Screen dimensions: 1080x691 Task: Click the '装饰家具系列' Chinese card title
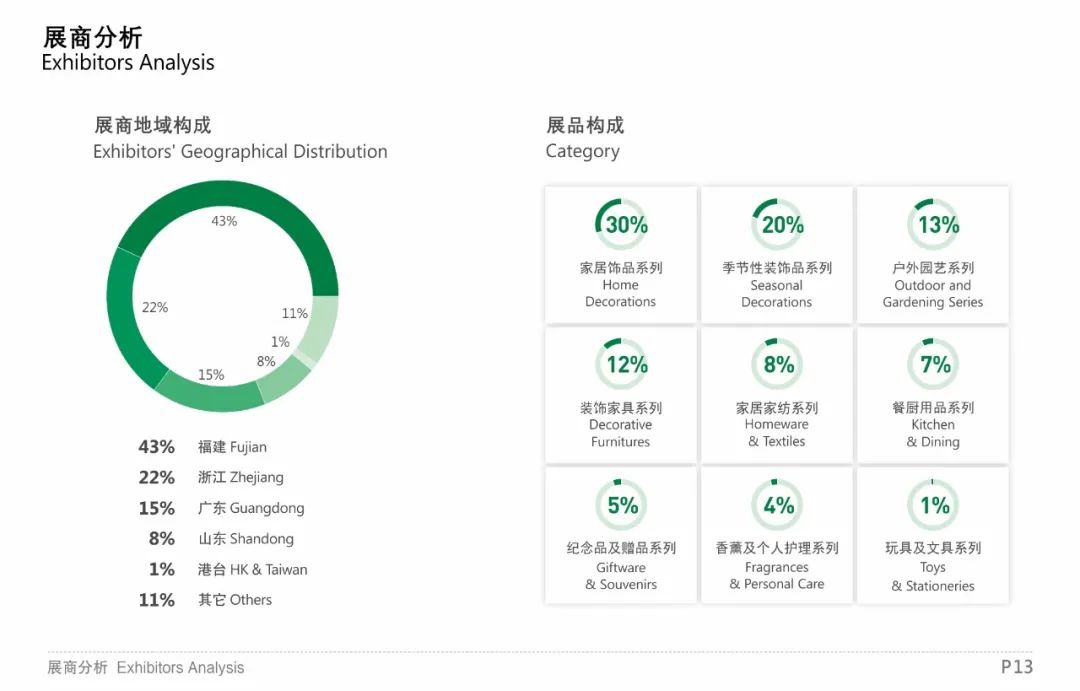[x=621, y=408]
